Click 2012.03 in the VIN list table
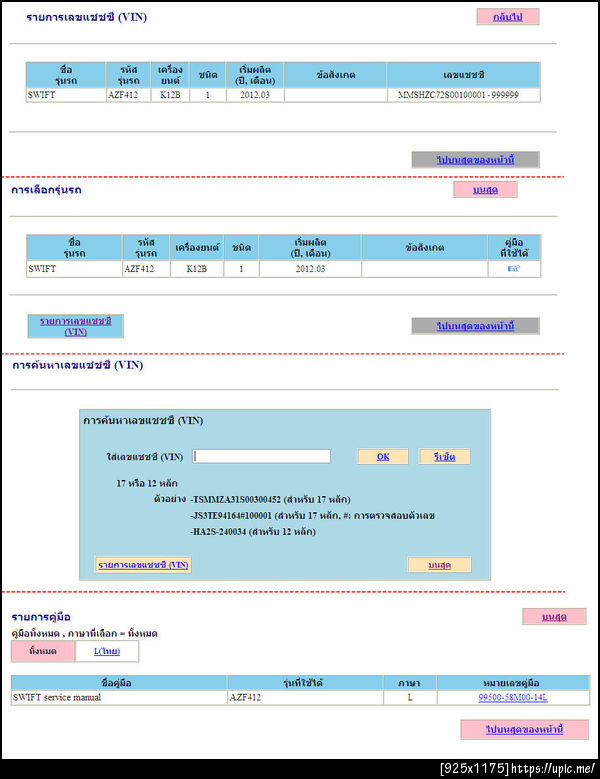 click(255, 95)
